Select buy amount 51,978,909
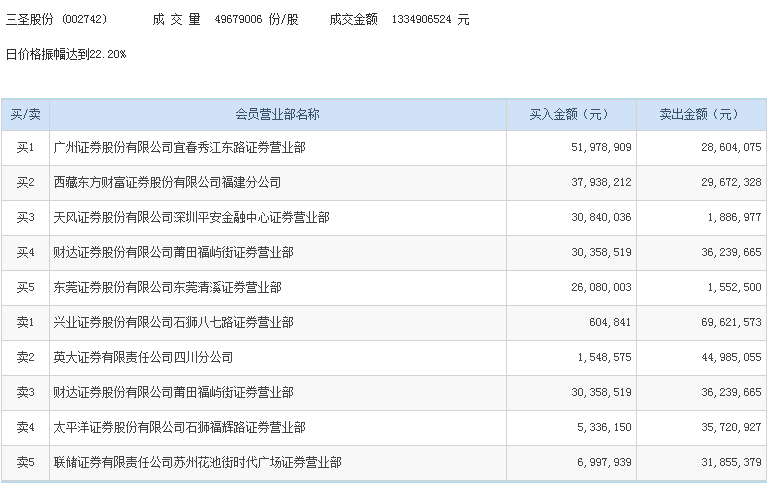 click(601, 147)
